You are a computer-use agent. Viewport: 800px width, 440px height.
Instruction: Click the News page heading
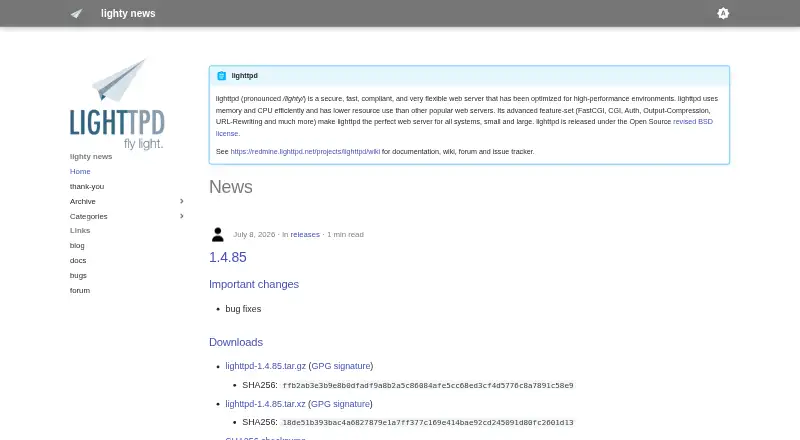(231, 187)
